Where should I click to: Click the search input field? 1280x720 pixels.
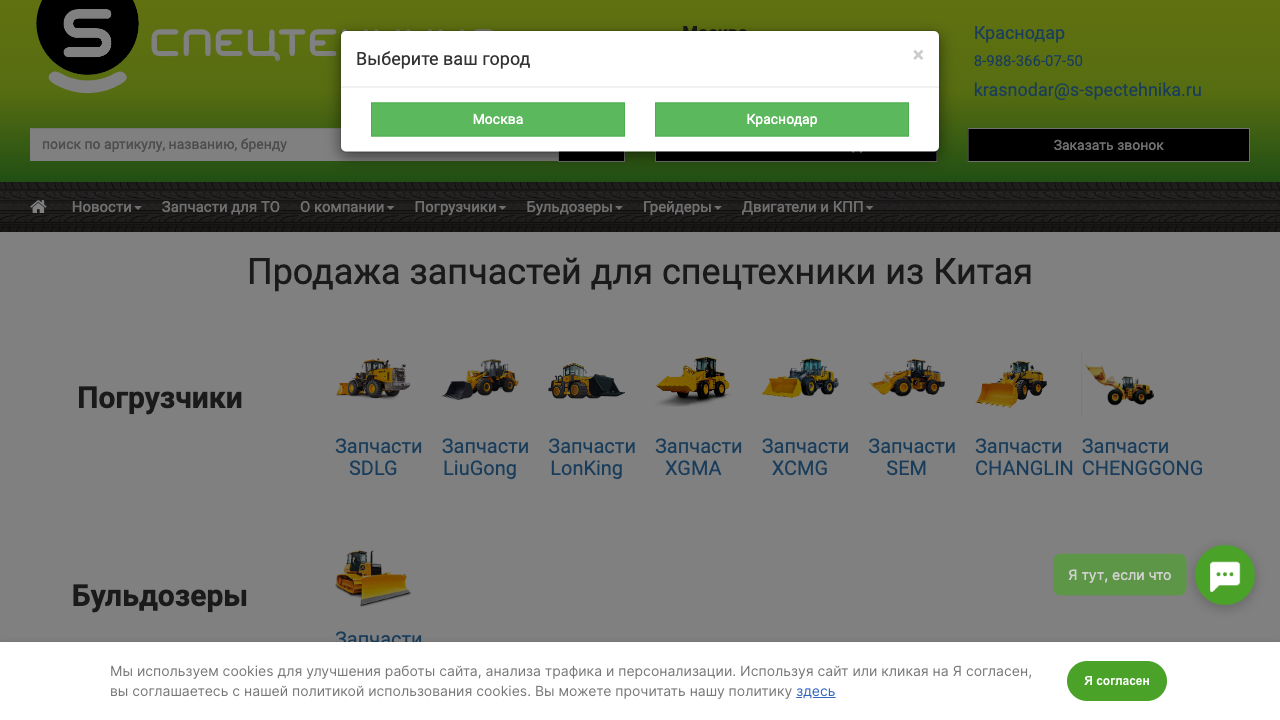[294, 145]
